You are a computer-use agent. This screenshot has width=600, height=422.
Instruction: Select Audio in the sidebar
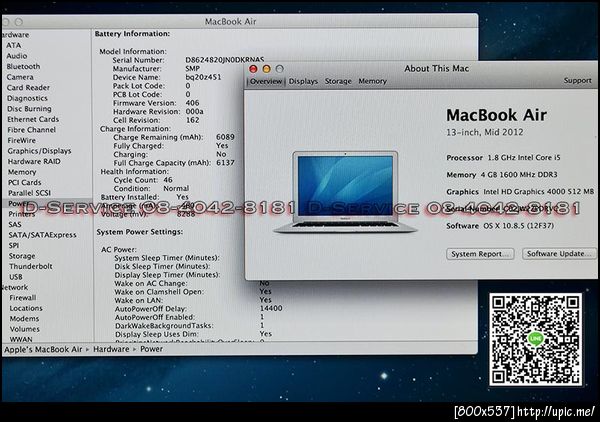tap(16, 56)
